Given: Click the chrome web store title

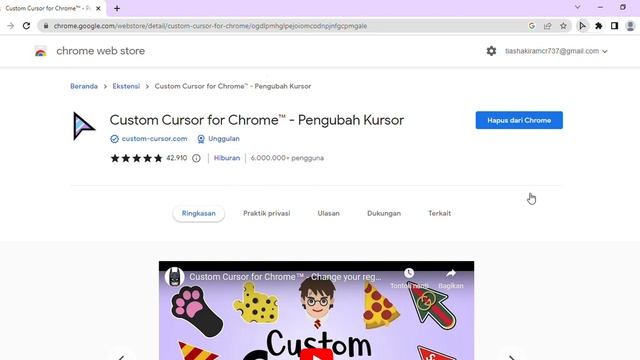Looking at the screenshot, I should pos(100,51).
